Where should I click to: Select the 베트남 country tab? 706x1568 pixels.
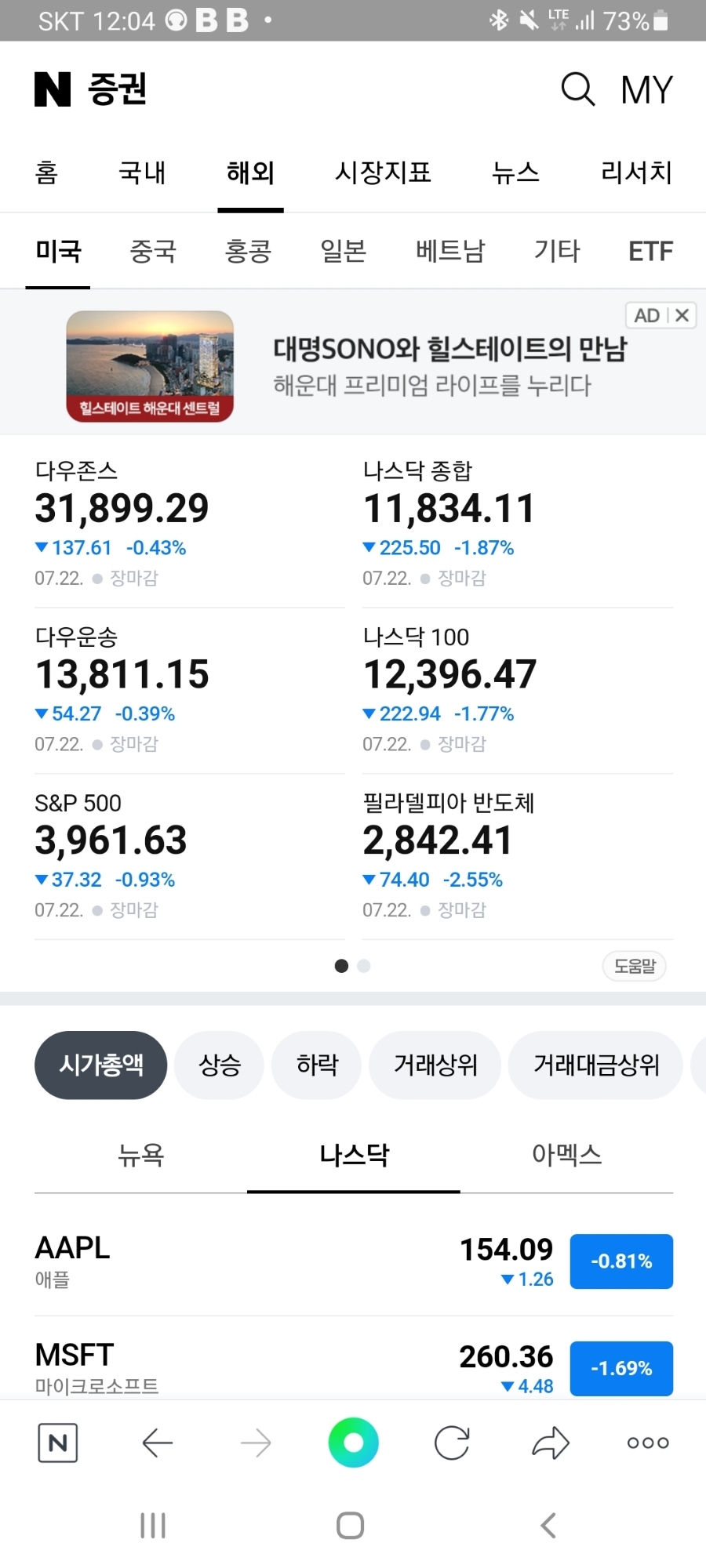(450, 251)
